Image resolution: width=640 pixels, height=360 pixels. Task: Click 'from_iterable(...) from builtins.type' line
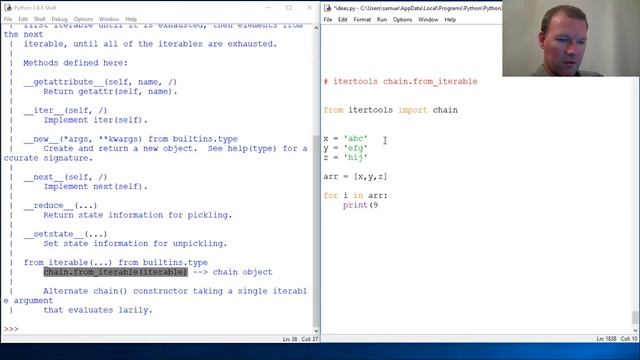(116, 262)
